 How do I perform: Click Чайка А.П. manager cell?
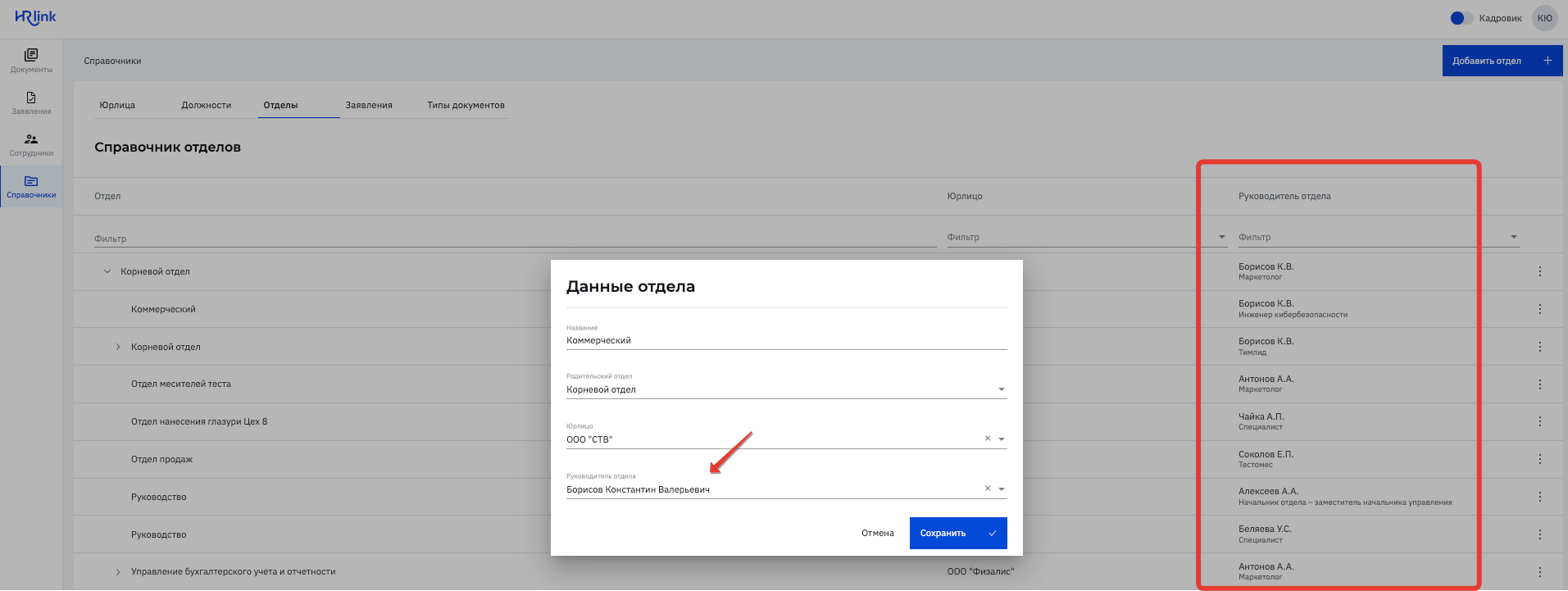point(1261,421)
